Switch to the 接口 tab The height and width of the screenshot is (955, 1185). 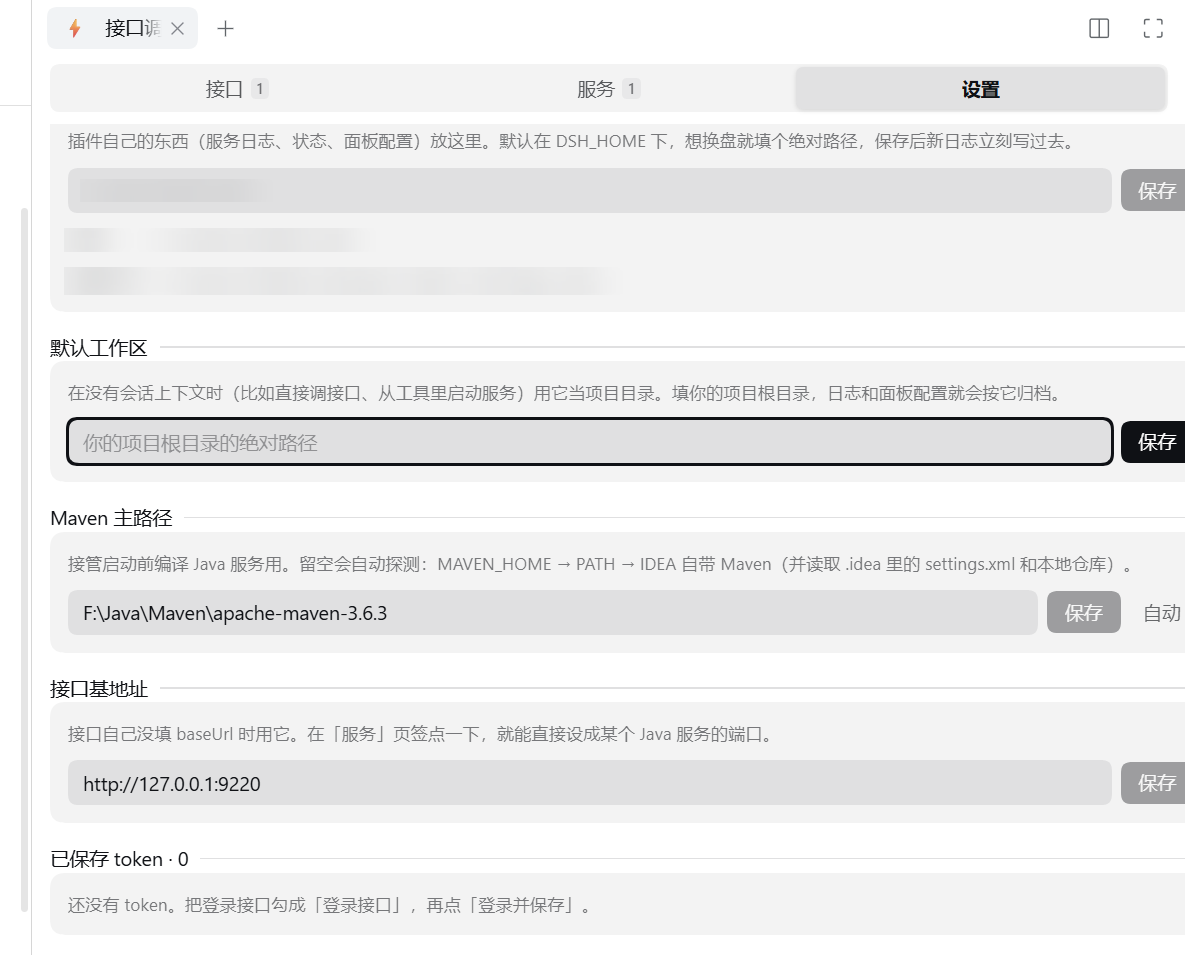pyautogui.click(x=237, y=89)
